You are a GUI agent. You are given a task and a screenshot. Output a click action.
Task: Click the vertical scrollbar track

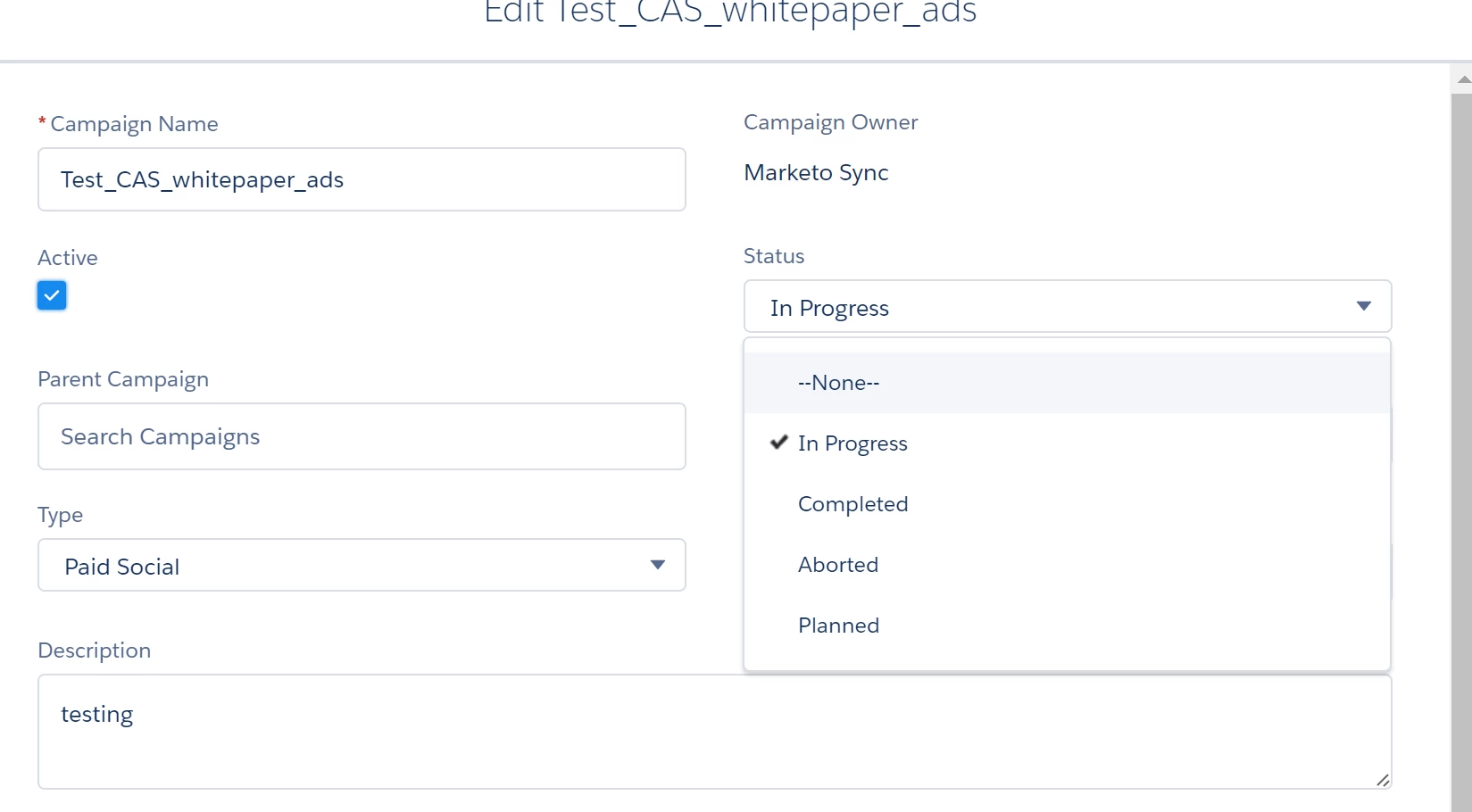[x=1461, y=446]
